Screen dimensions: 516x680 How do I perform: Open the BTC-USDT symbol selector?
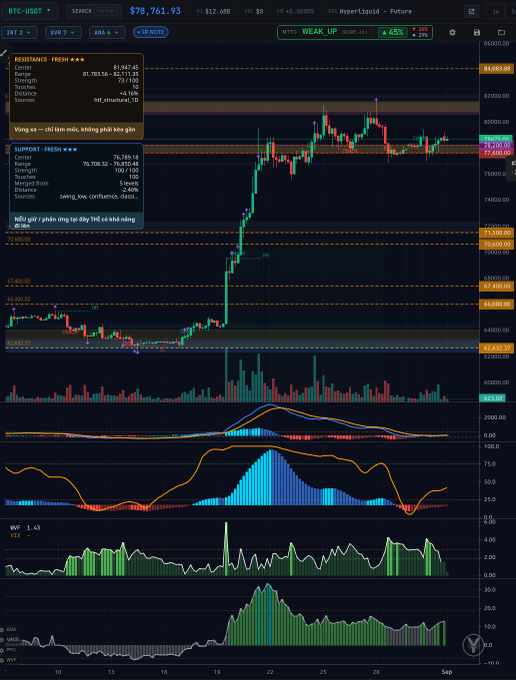click(x=29, y=11)
